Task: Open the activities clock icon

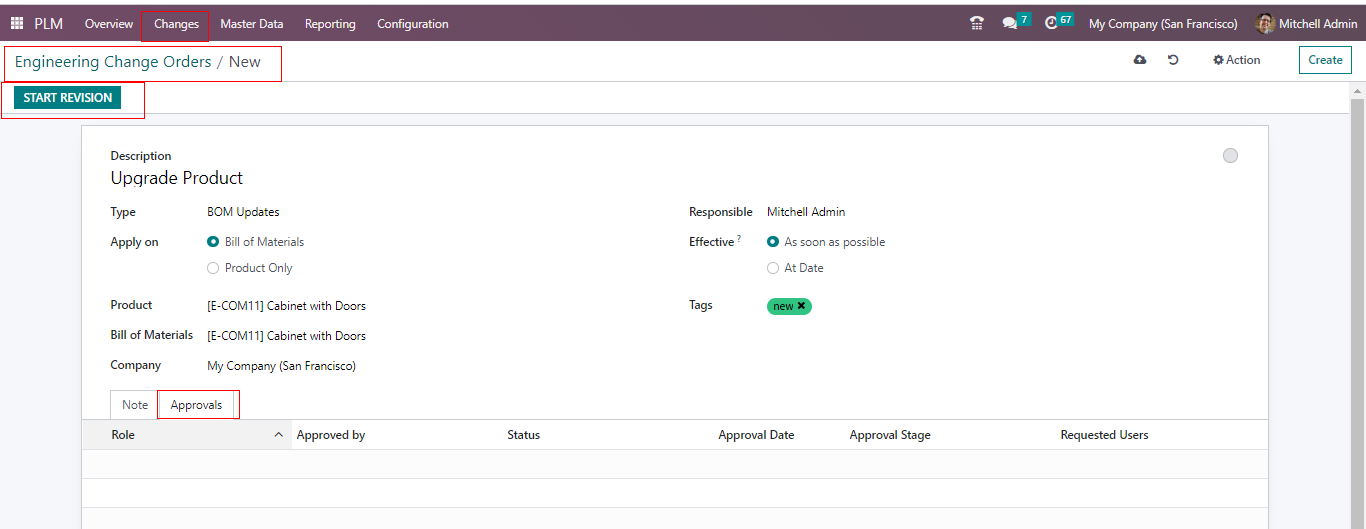Action: pyautogui.click(x=1051, y=23)
